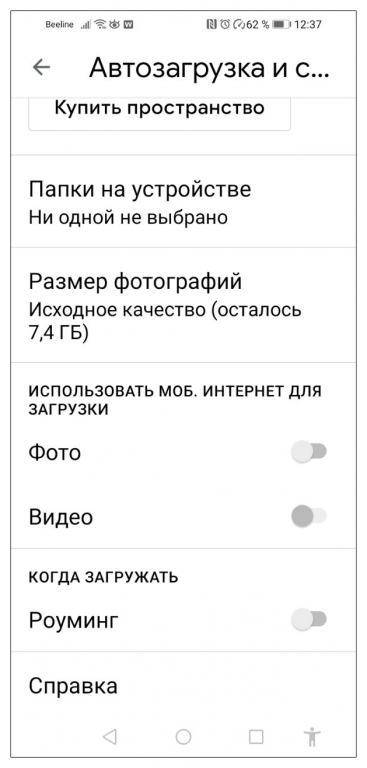Tap Исходное качество storage subtitle

coord(165,321)
